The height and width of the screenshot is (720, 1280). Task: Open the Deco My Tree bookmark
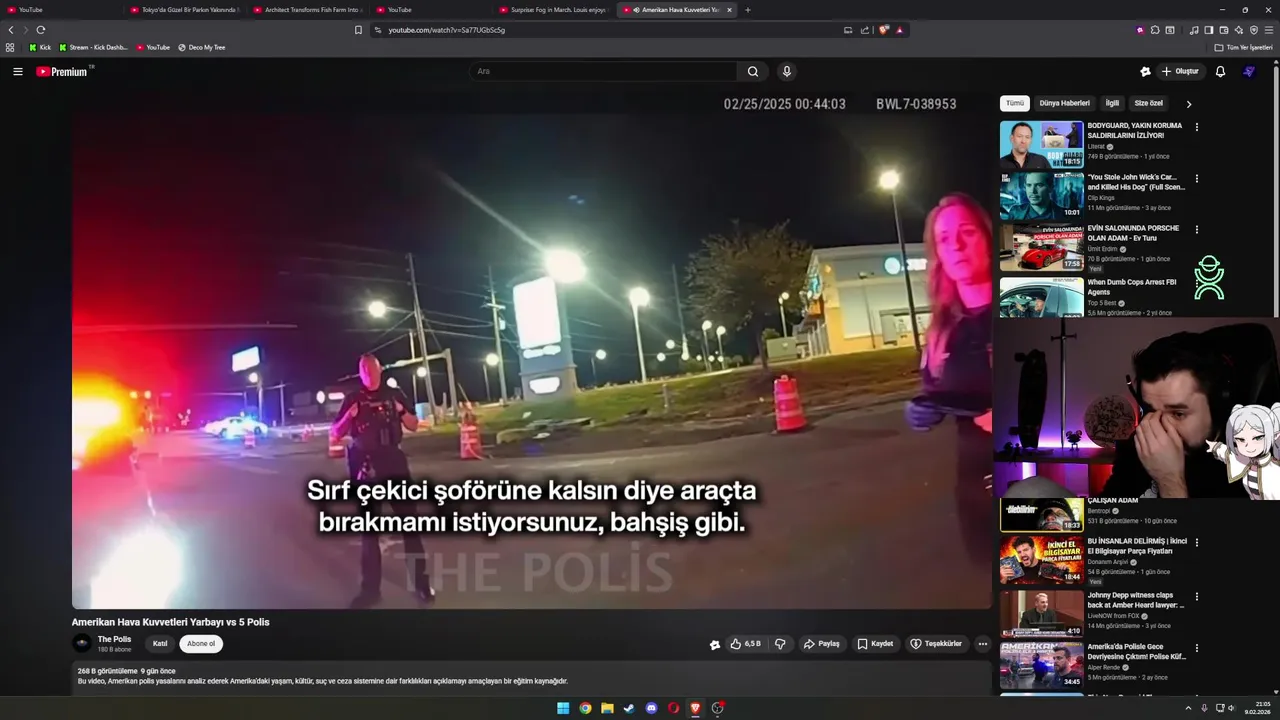[201, 47]
